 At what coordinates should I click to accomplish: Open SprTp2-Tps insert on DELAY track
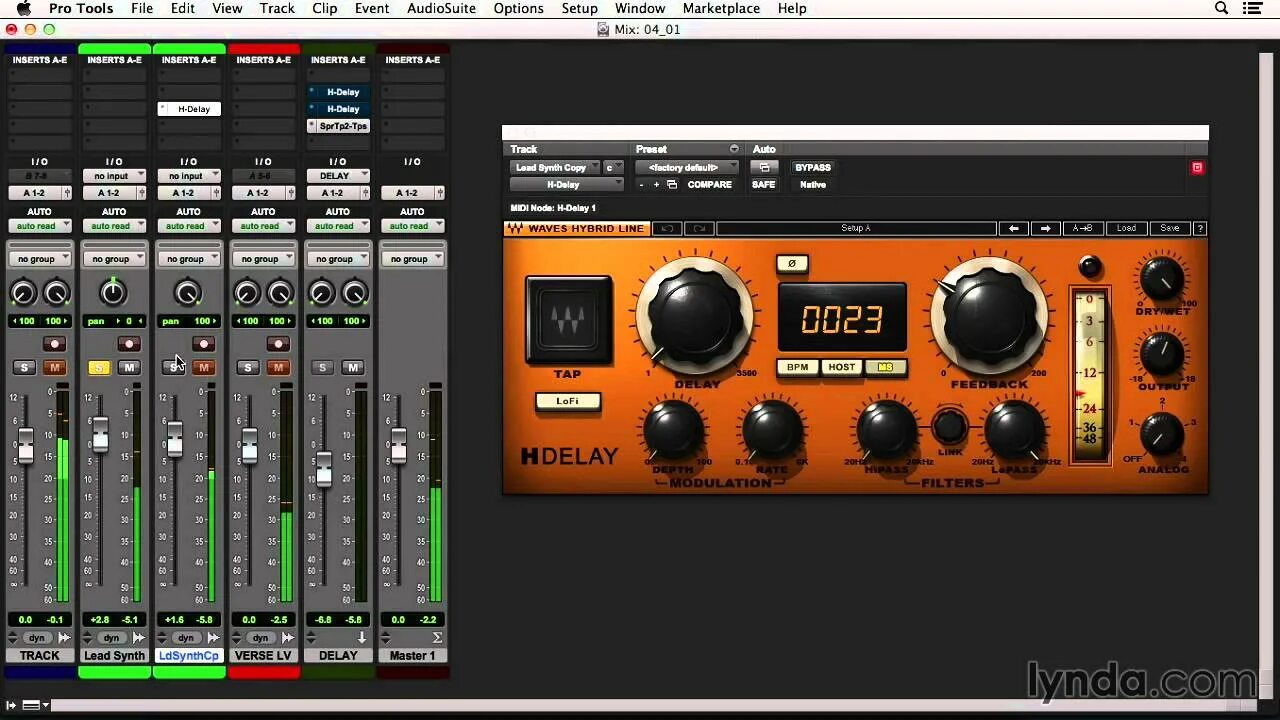(343, 126)
